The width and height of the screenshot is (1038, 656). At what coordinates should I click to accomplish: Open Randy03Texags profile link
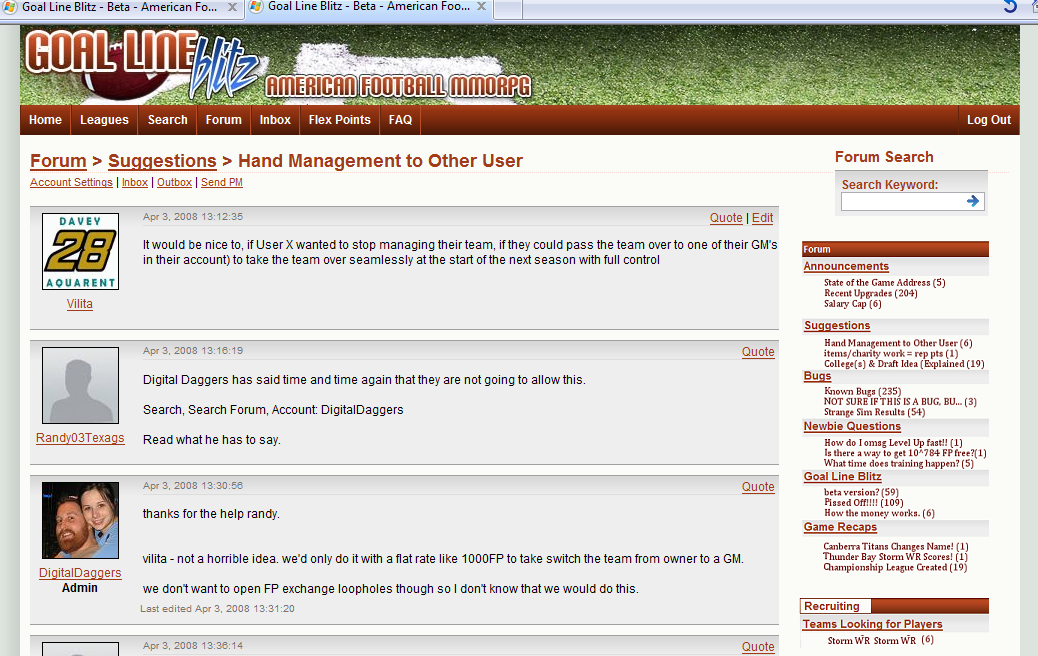(80, 438)
